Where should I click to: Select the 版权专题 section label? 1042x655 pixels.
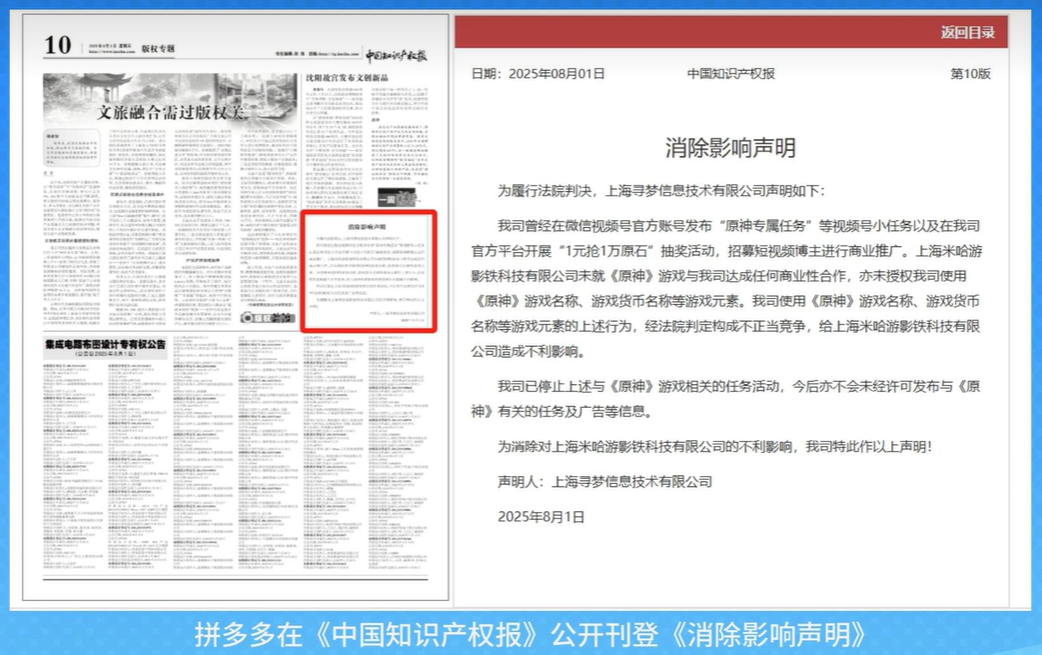(157, 48)
